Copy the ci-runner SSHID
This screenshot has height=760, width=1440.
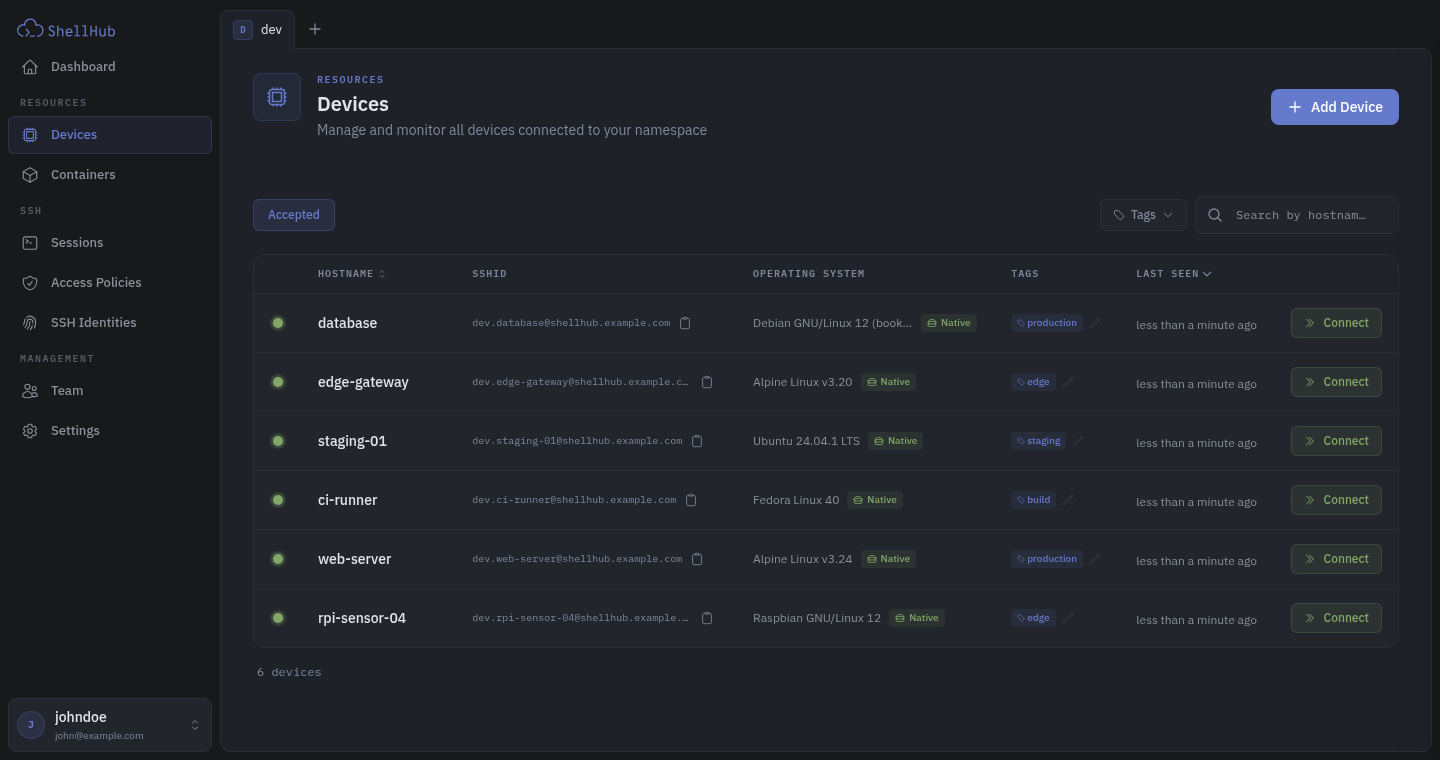[x=691, y=500]
